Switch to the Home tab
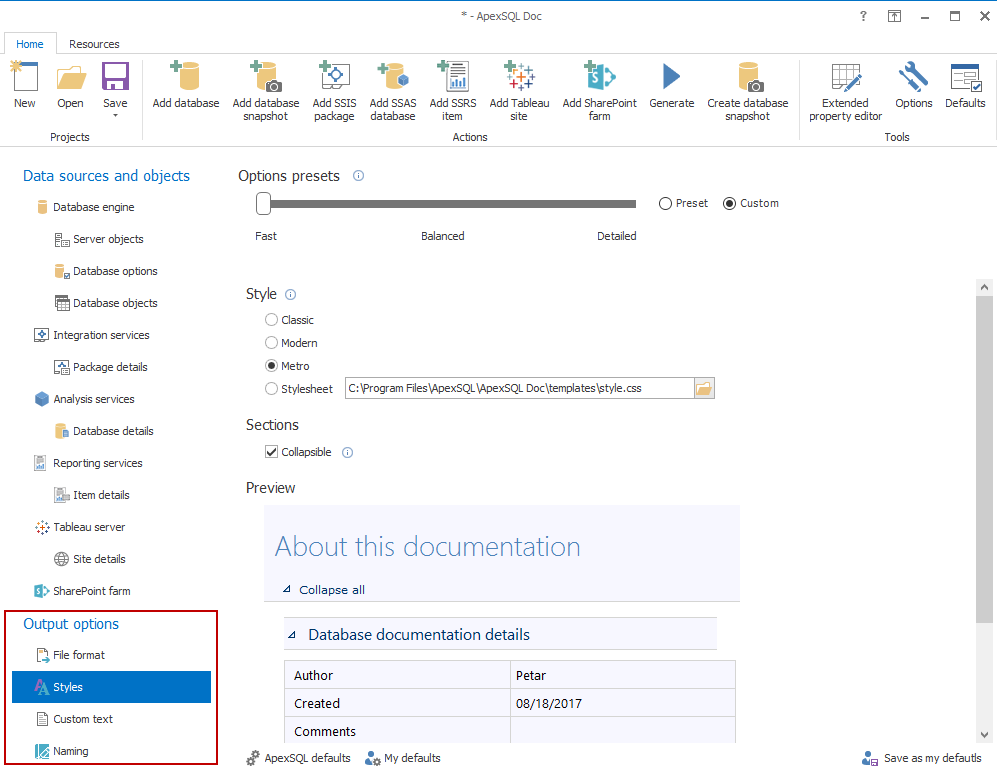 30,44
